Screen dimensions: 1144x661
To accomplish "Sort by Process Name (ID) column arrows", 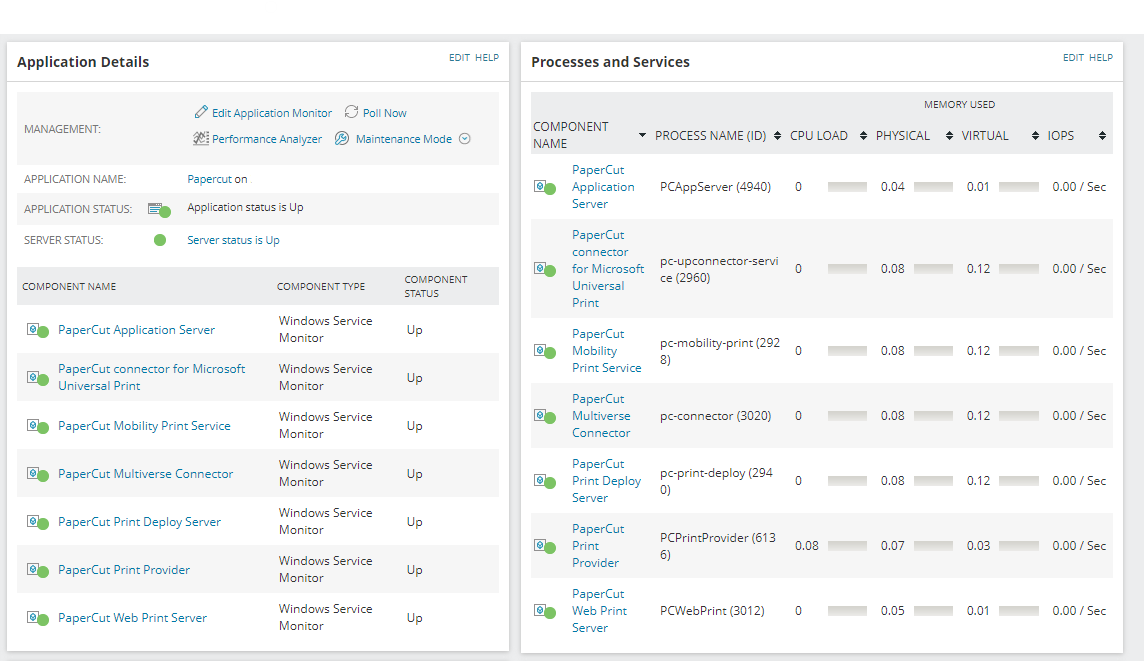I will 777,136.
